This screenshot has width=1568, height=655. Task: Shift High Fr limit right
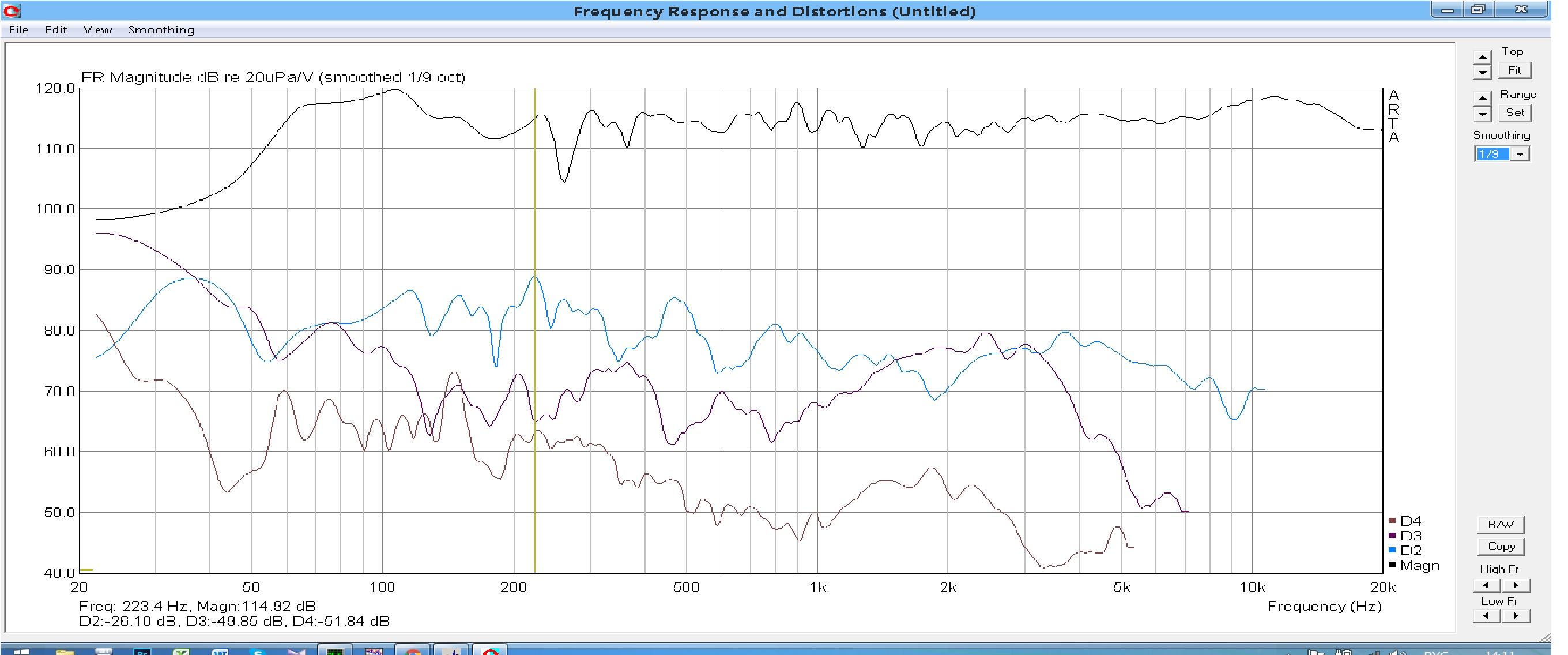tap(1516, 585)
